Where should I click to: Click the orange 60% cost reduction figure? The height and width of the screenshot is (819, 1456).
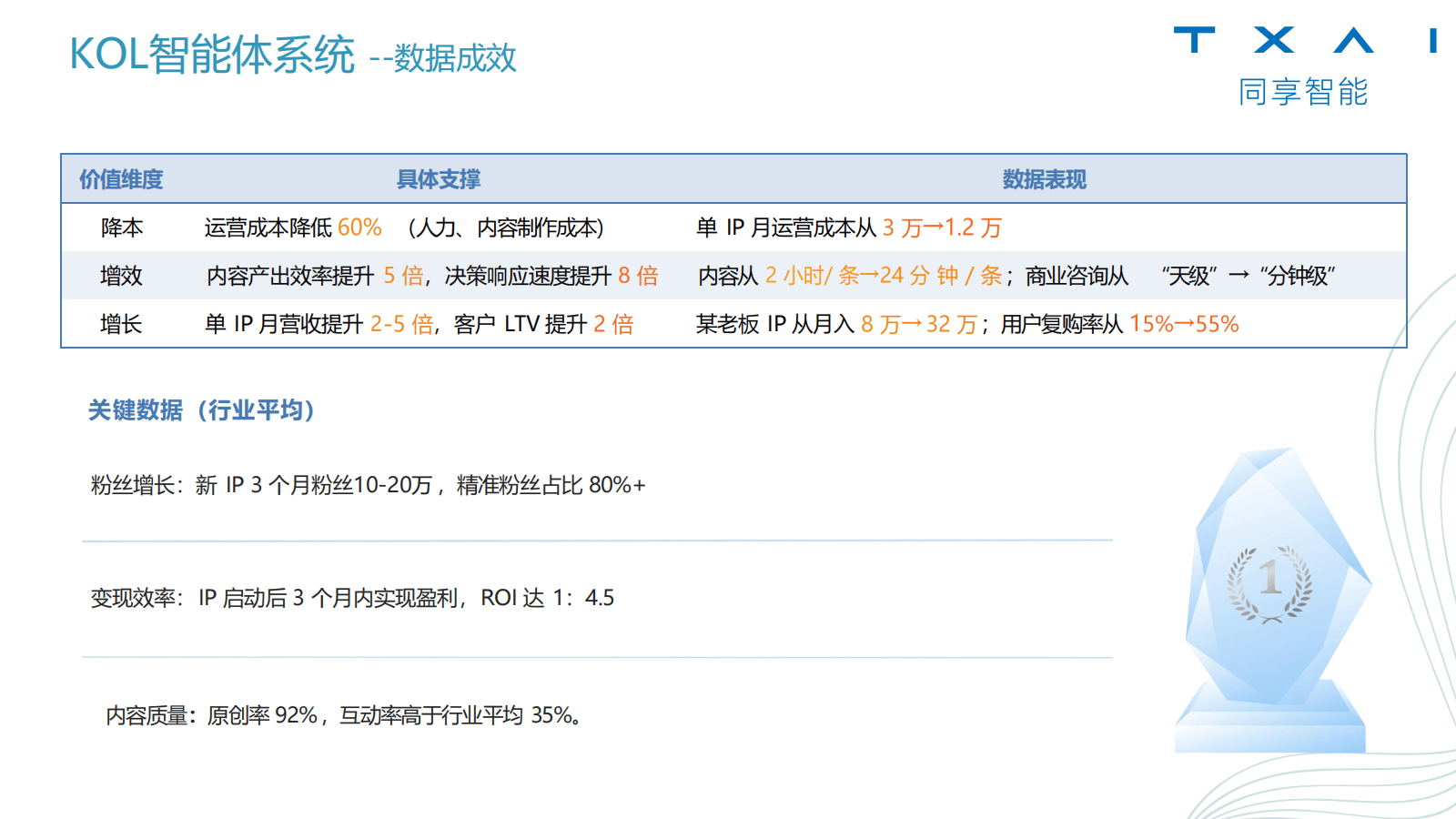(359, 227)
